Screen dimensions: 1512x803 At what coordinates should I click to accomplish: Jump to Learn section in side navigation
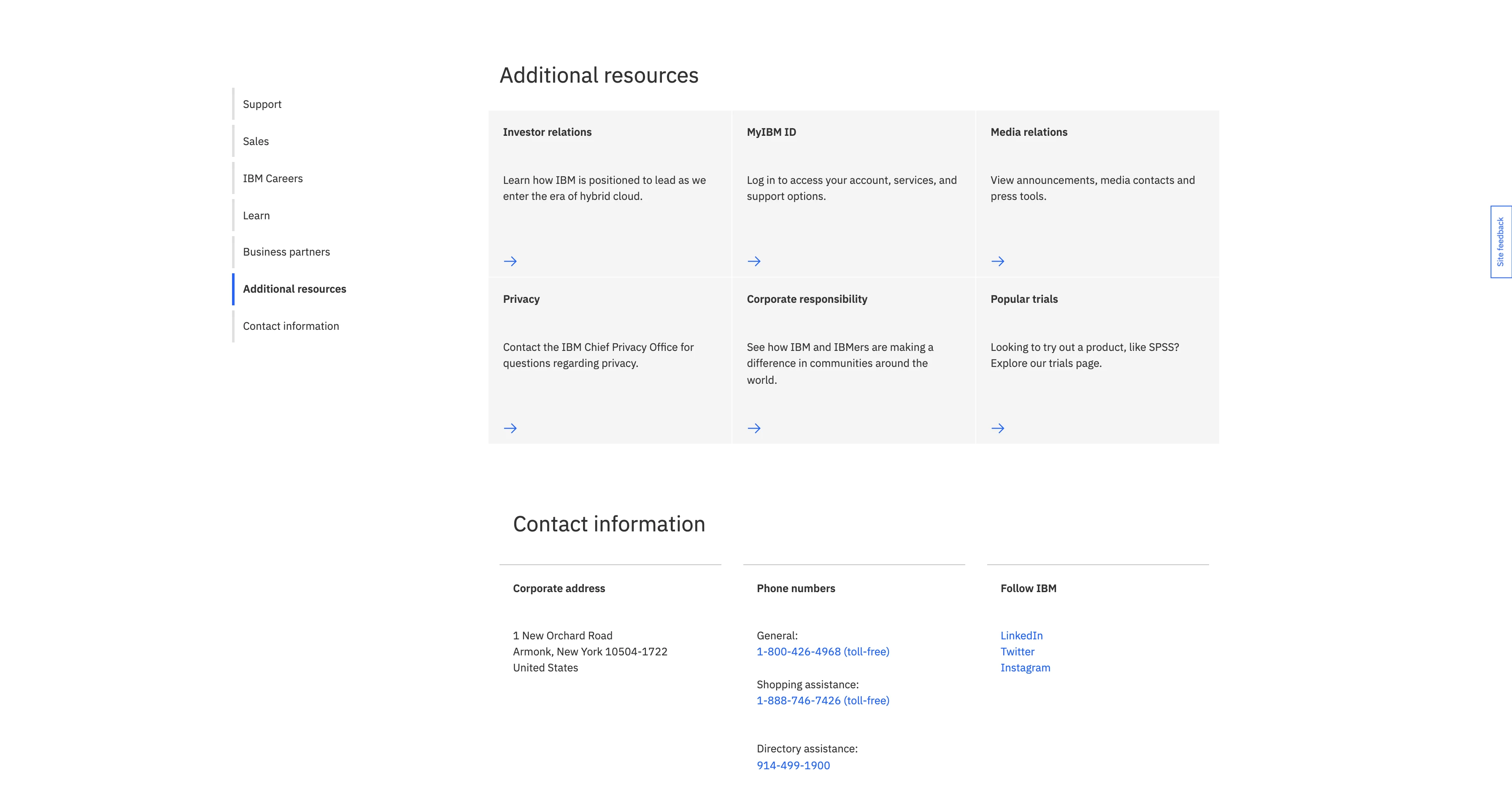pyautogui.click(x=256, y=216)
